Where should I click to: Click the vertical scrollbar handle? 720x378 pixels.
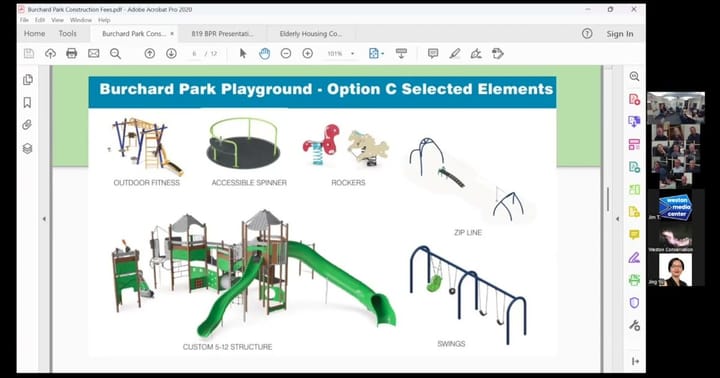607,200
